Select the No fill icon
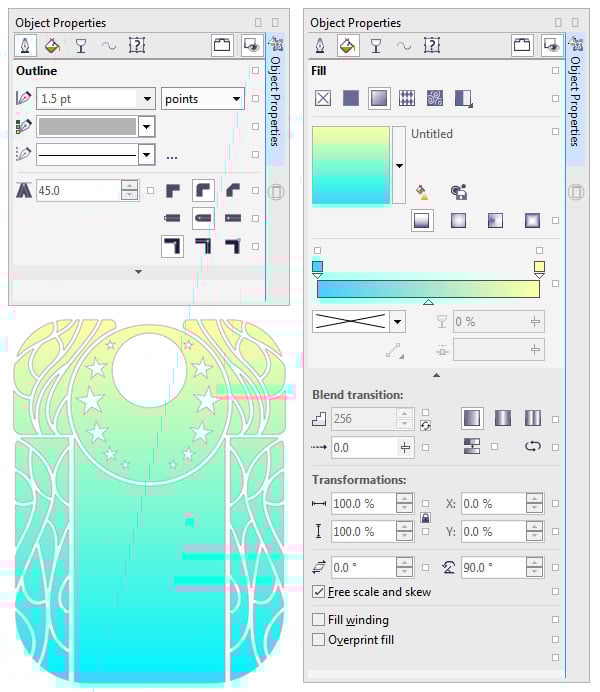600x692 pixels. tap(323, 98)
